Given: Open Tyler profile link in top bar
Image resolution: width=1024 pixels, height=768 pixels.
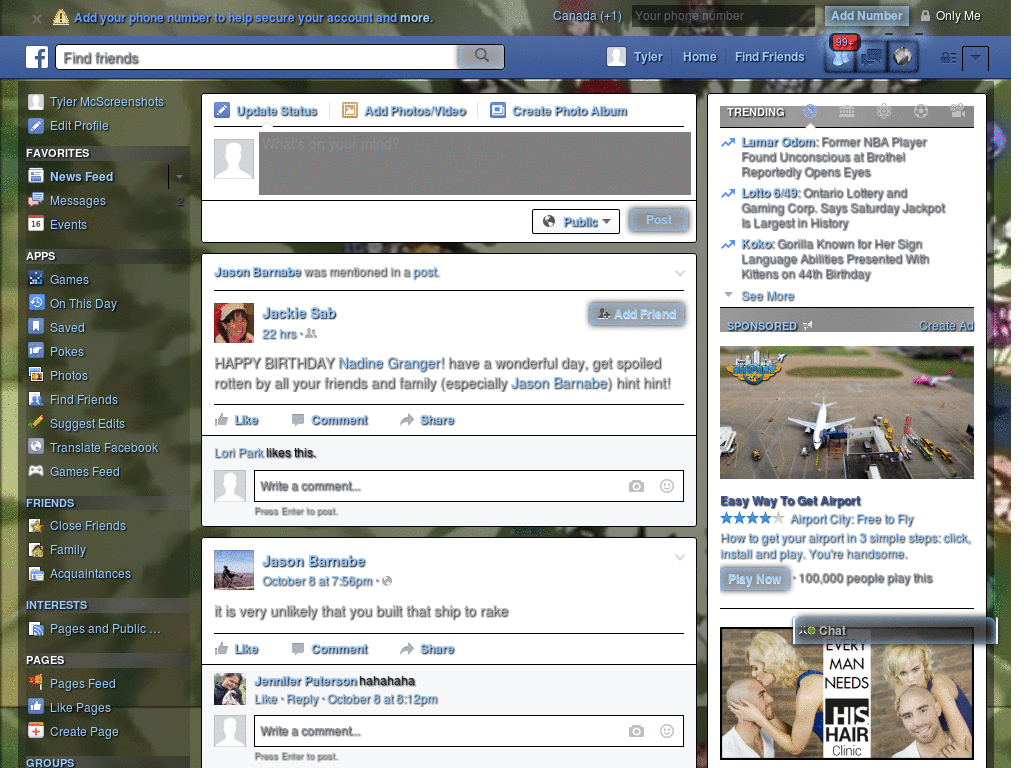Looking at the screenshot, I should tap(635, 57).
